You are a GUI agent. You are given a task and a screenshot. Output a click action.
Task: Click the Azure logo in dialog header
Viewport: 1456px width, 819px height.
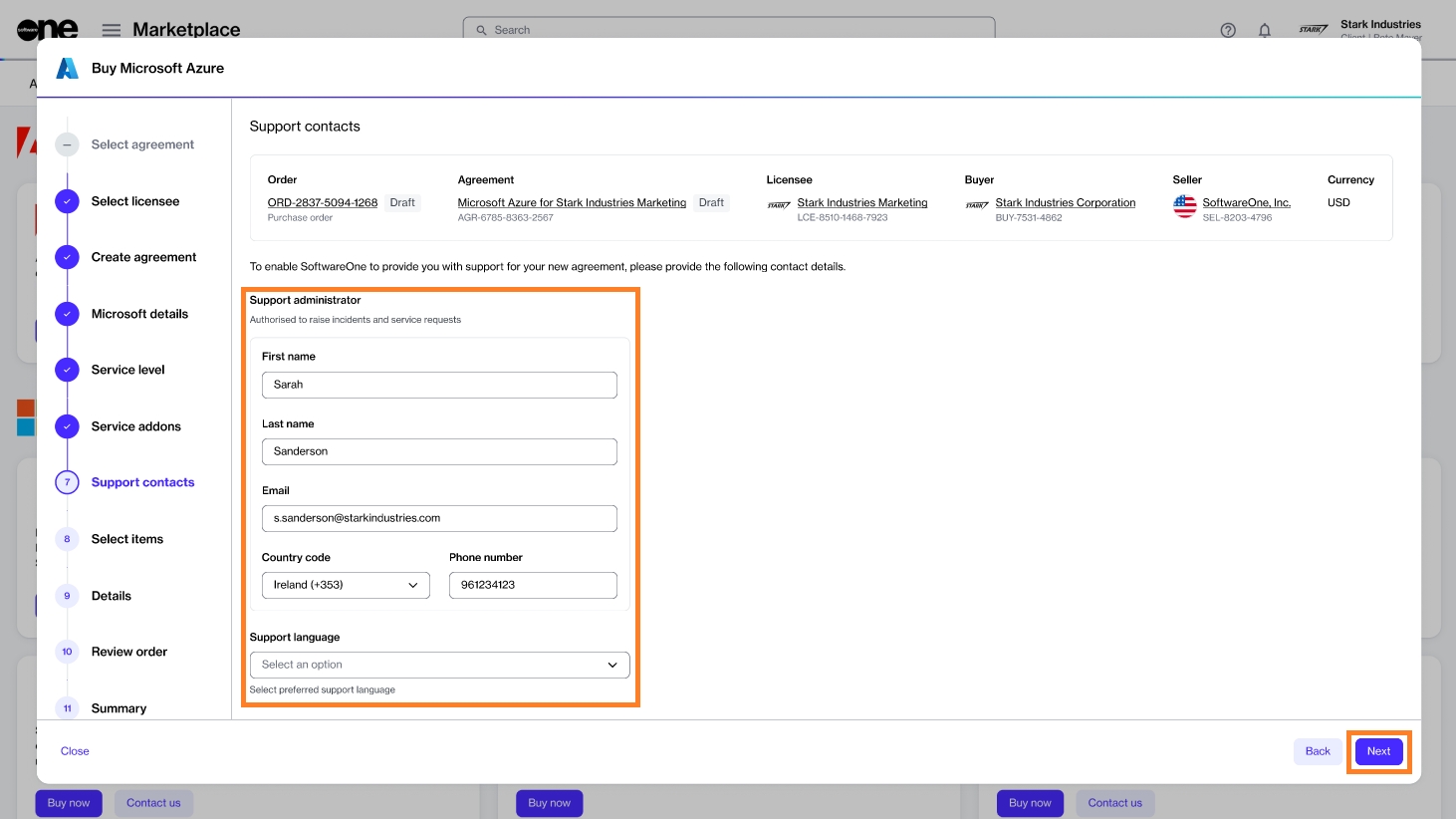click(x=67, y=68)
